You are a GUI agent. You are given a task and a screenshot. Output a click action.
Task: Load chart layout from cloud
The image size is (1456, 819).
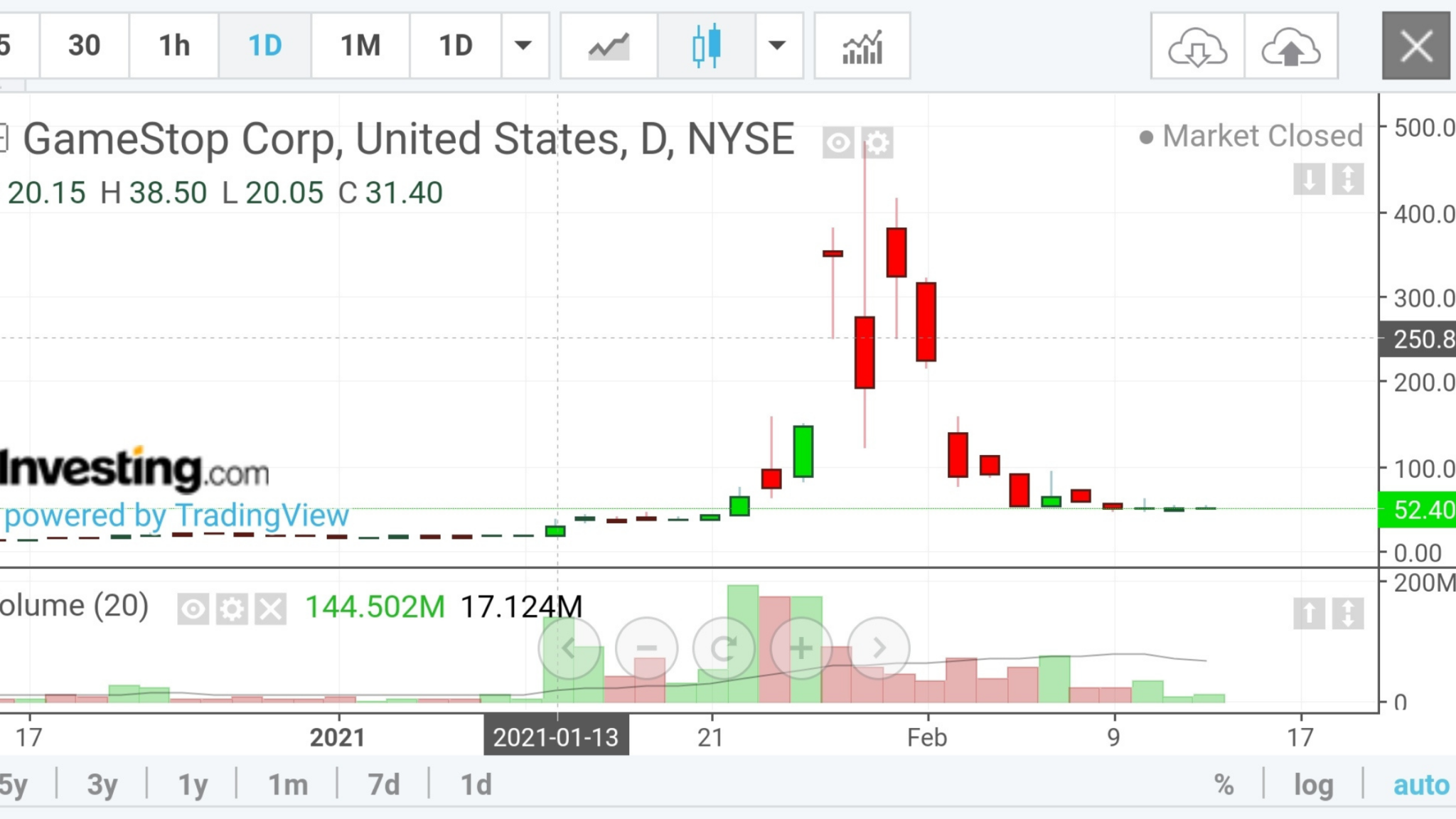(x=1198, y=45)
